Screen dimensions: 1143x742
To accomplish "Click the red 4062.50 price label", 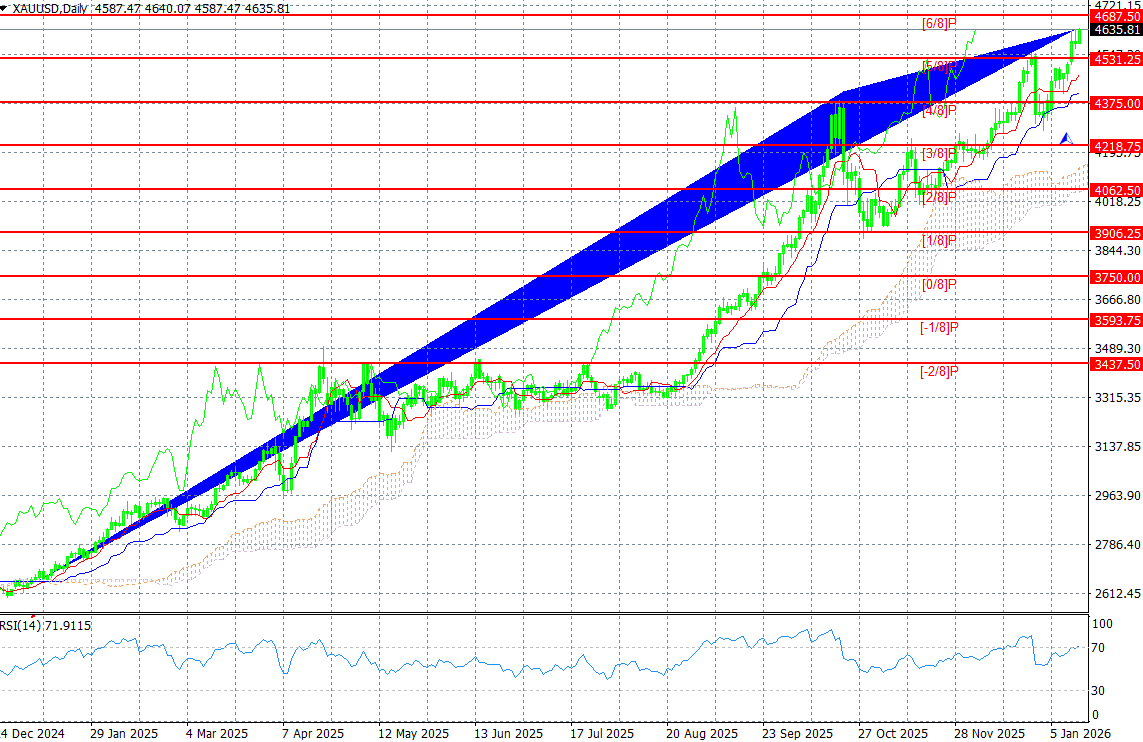I will 1116,190.
